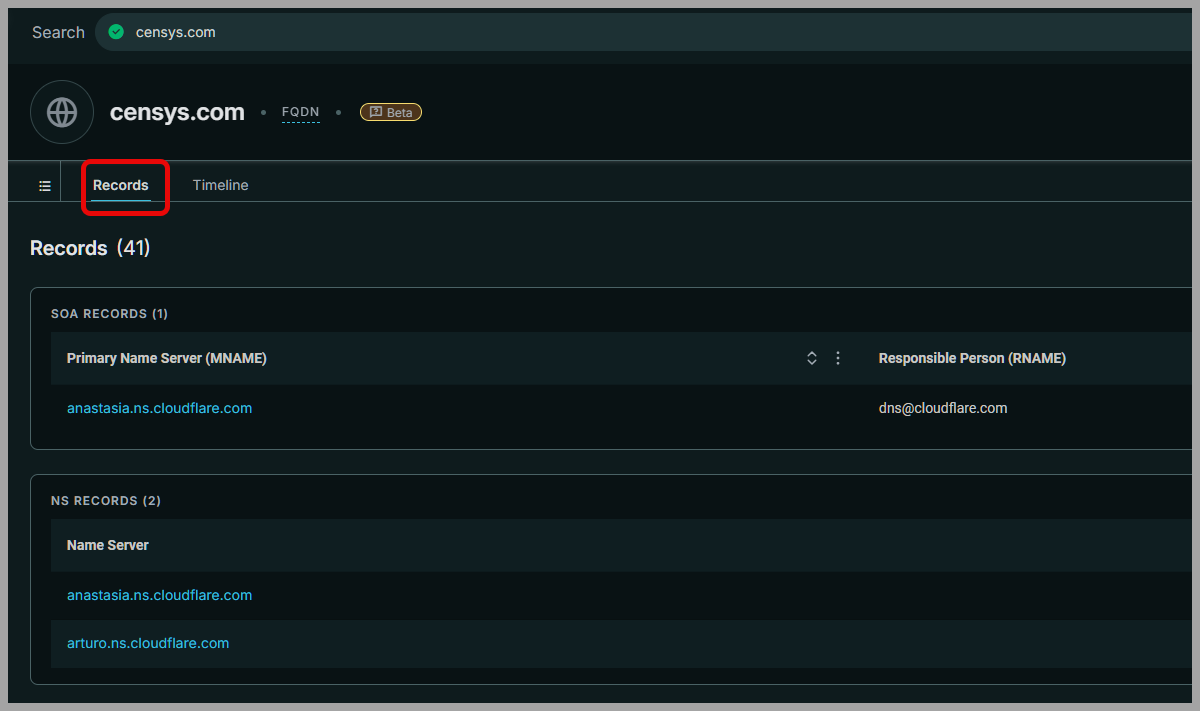Click the Primary Name Server (MNAME) column header
Viewport: 1200px width, 711px height.
click(167, 358)
